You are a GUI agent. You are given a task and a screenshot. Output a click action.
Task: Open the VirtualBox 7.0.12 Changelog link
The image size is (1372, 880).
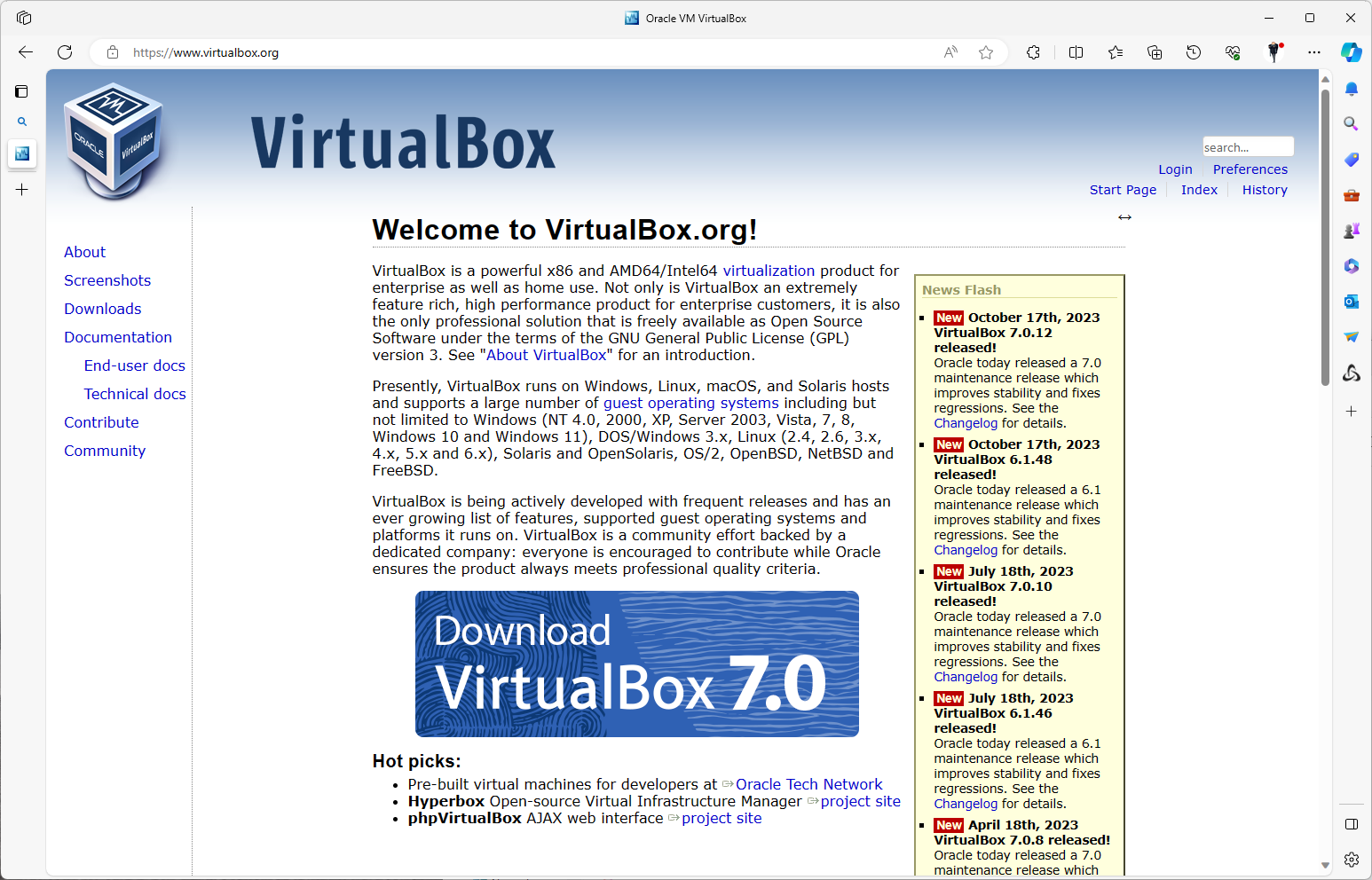[x=965, y=423]
